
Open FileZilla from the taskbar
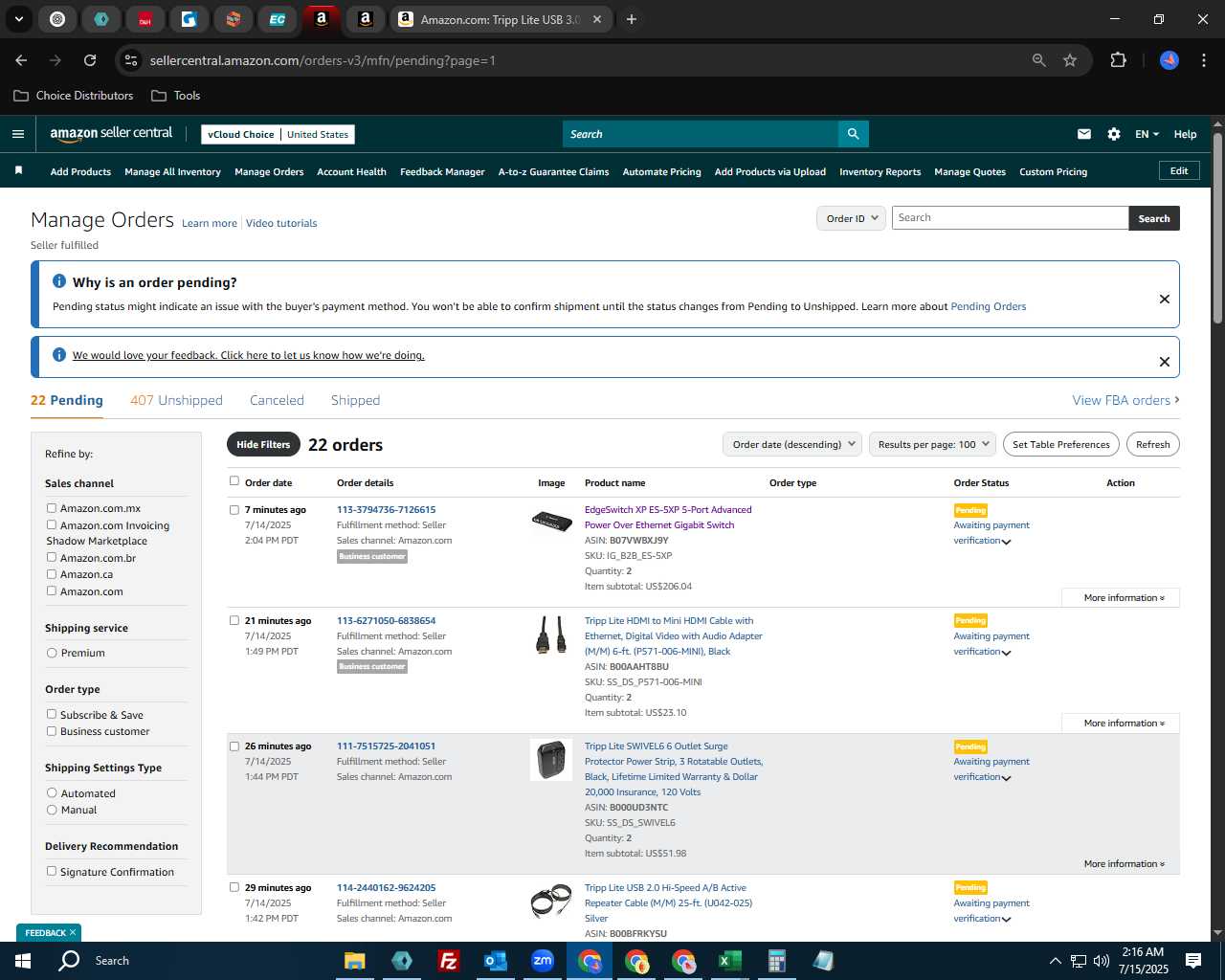click(x=448, y=961)
